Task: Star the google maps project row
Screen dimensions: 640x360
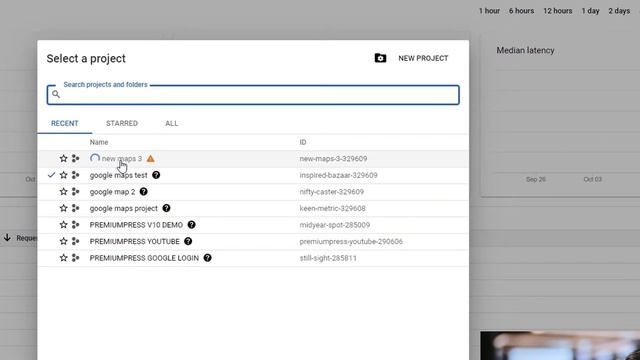Action: tap(63, 208)
